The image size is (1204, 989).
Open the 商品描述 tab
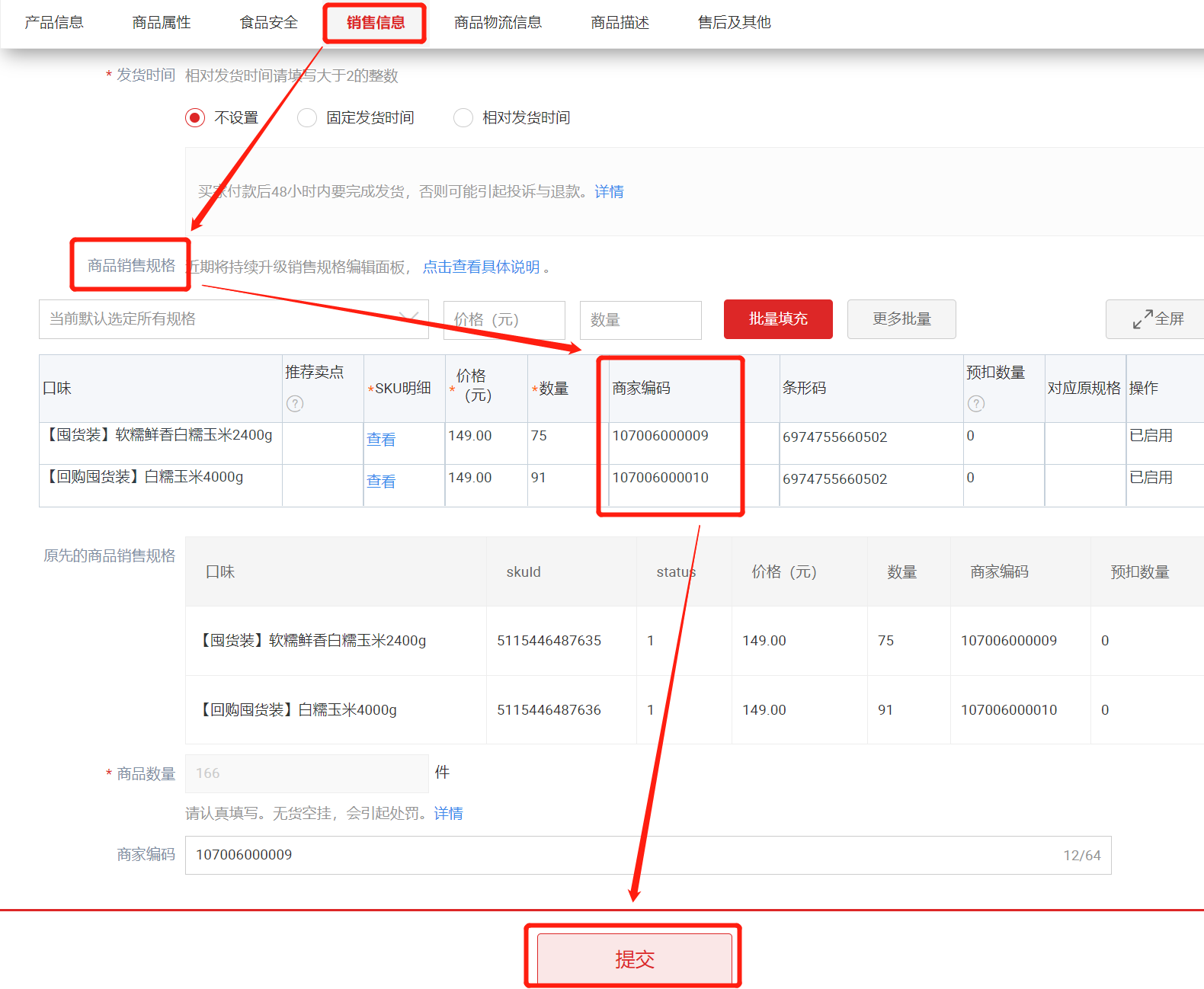point(620,23)
